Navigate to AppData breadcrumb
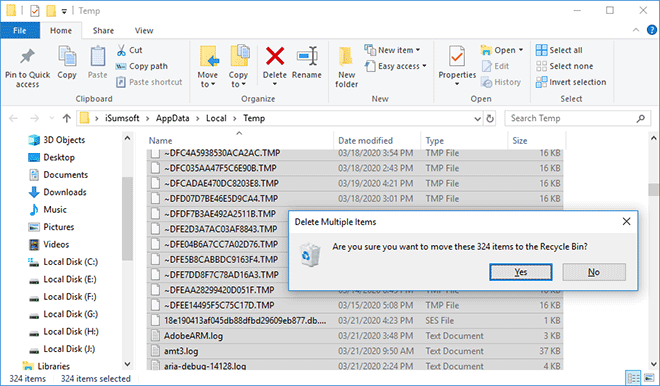The width and height of the screenshot is (660, 386). [173, 118]
